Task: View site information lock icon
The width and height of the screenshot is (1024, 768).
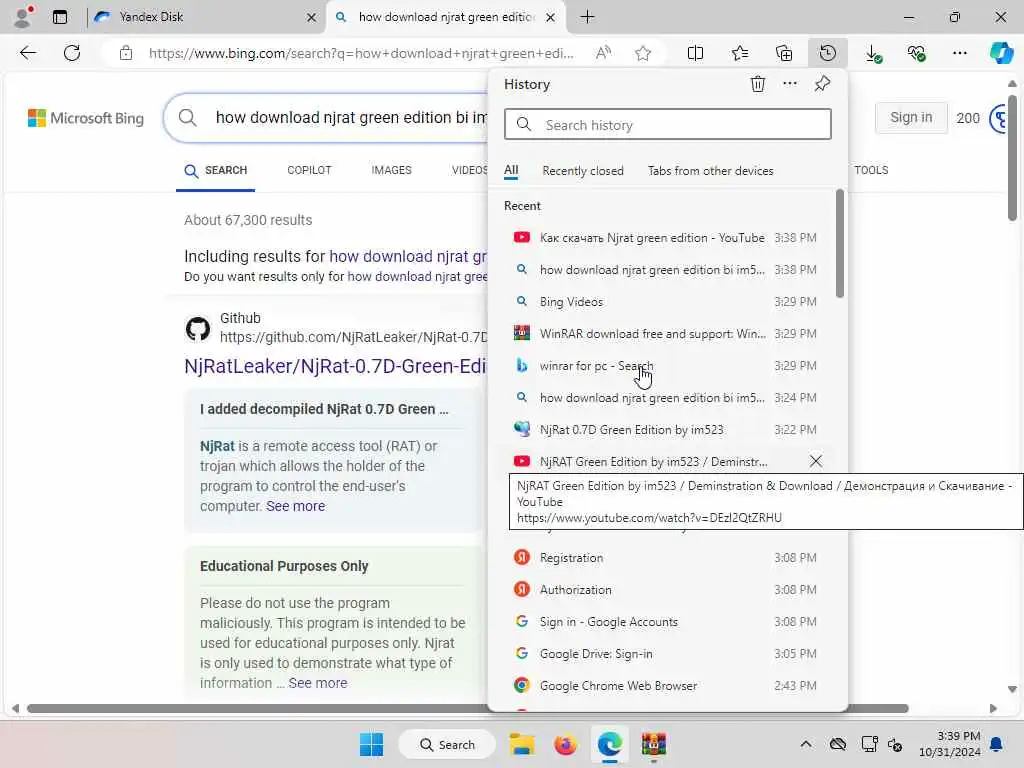Action: [x=126, y=53]
